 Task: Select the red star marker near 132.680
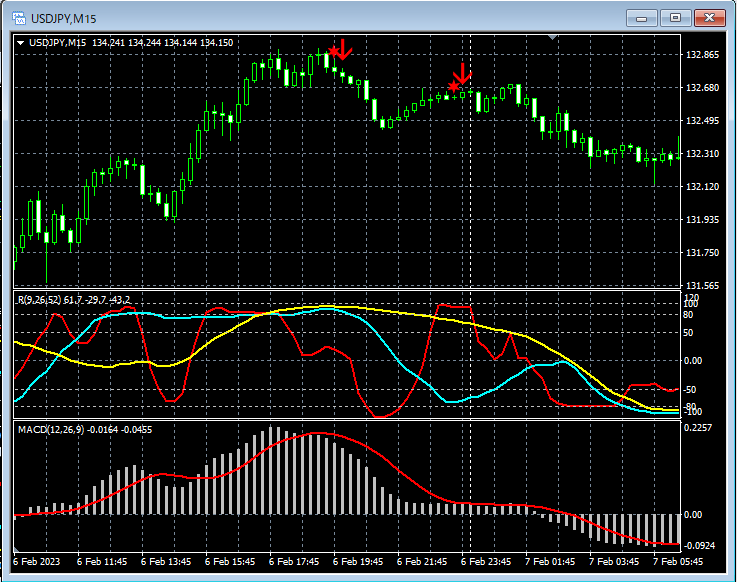453,87
